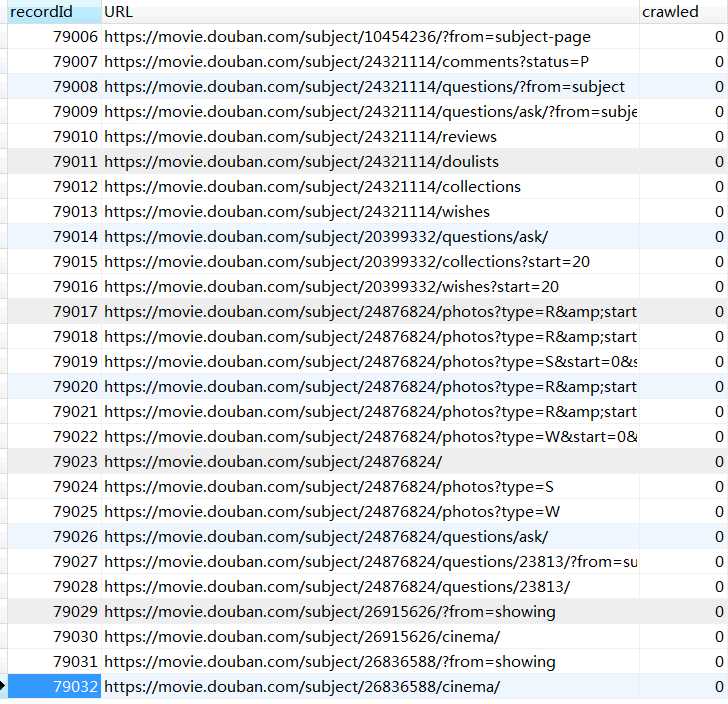Click URL ending 10454236/?from=subject-page
The image size is (728, 704).
[347, 36]
